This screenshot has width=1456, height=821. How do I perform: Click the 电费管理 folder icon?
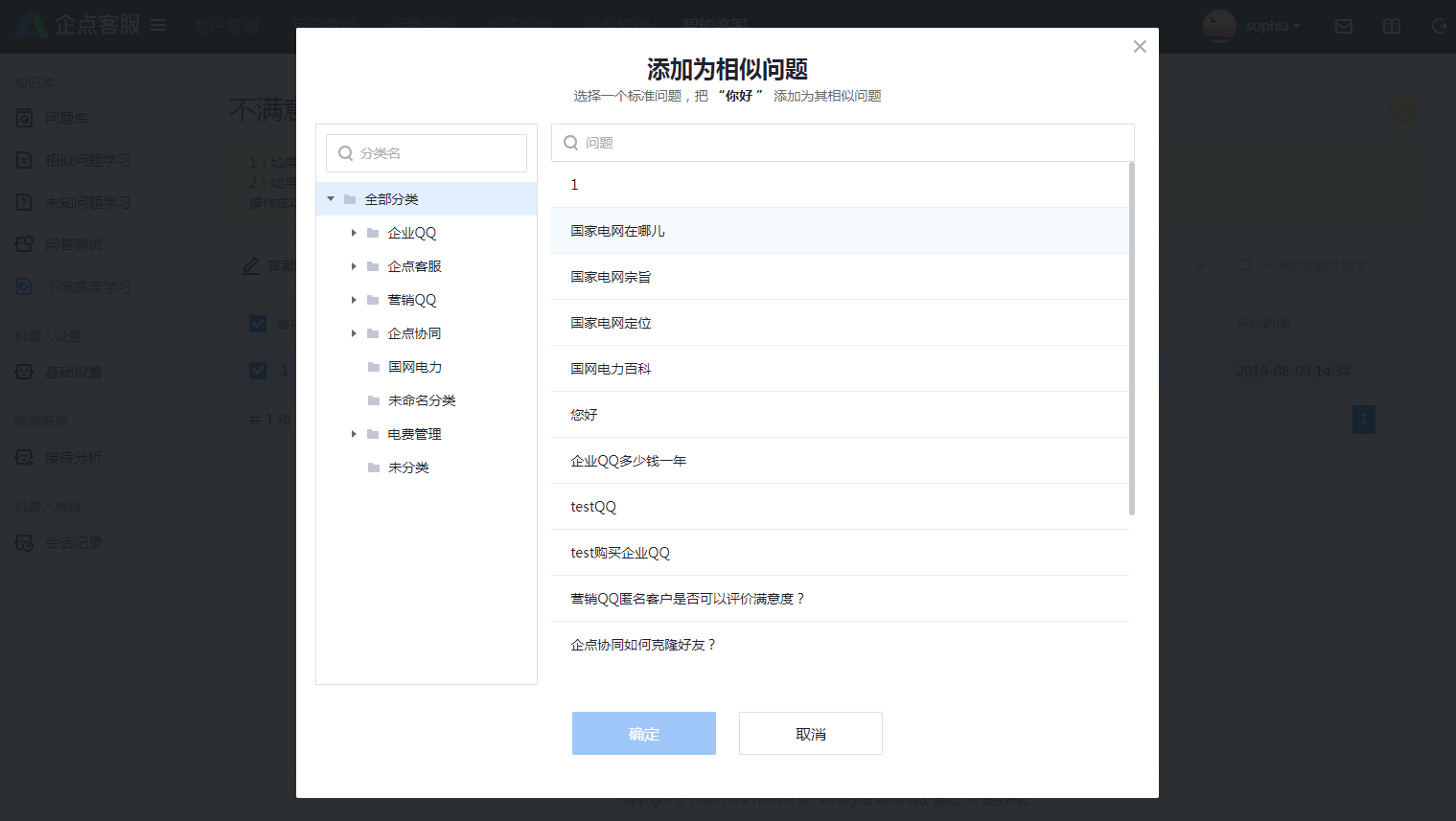(x=373, y=434)
